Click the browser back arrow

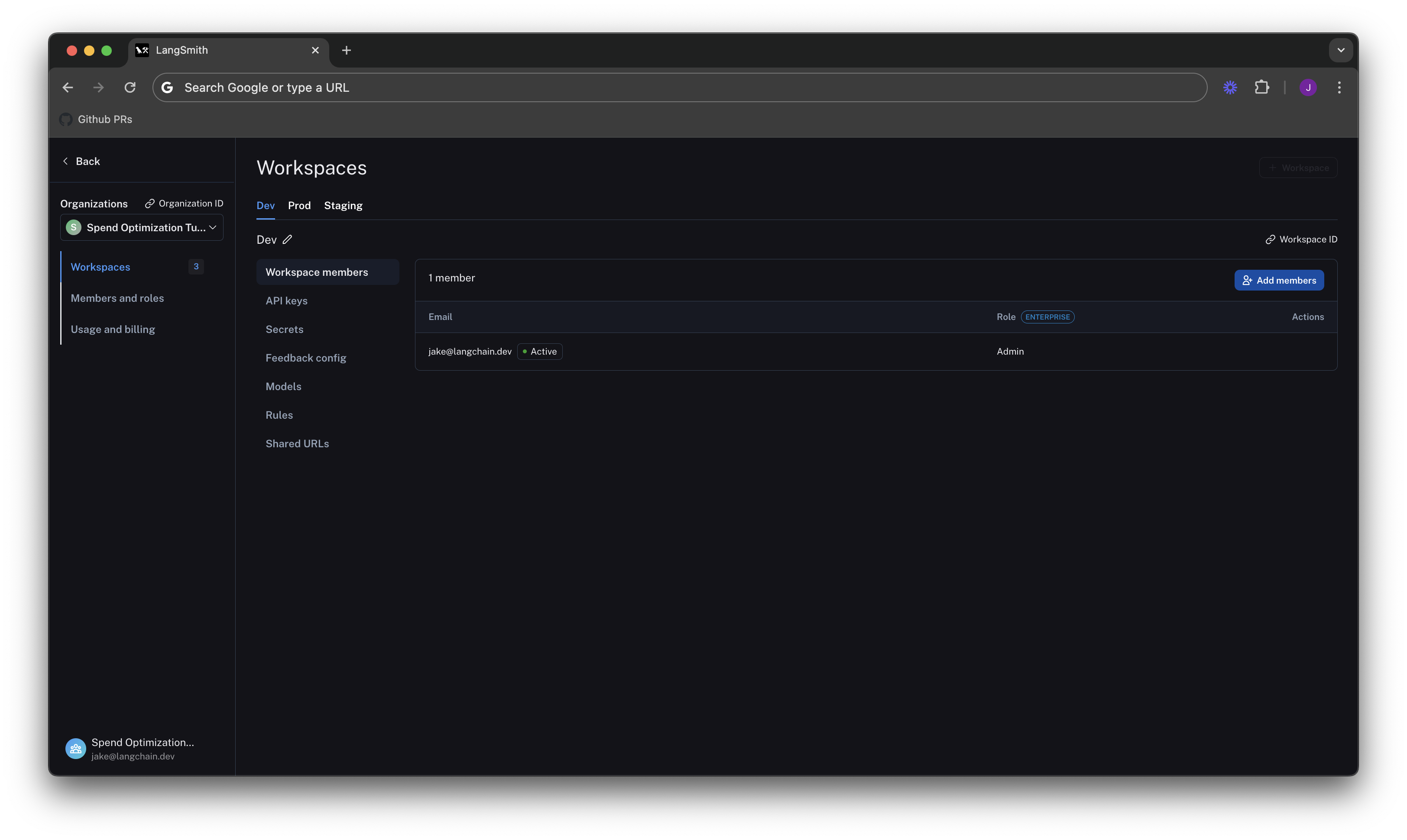[68, 87]
